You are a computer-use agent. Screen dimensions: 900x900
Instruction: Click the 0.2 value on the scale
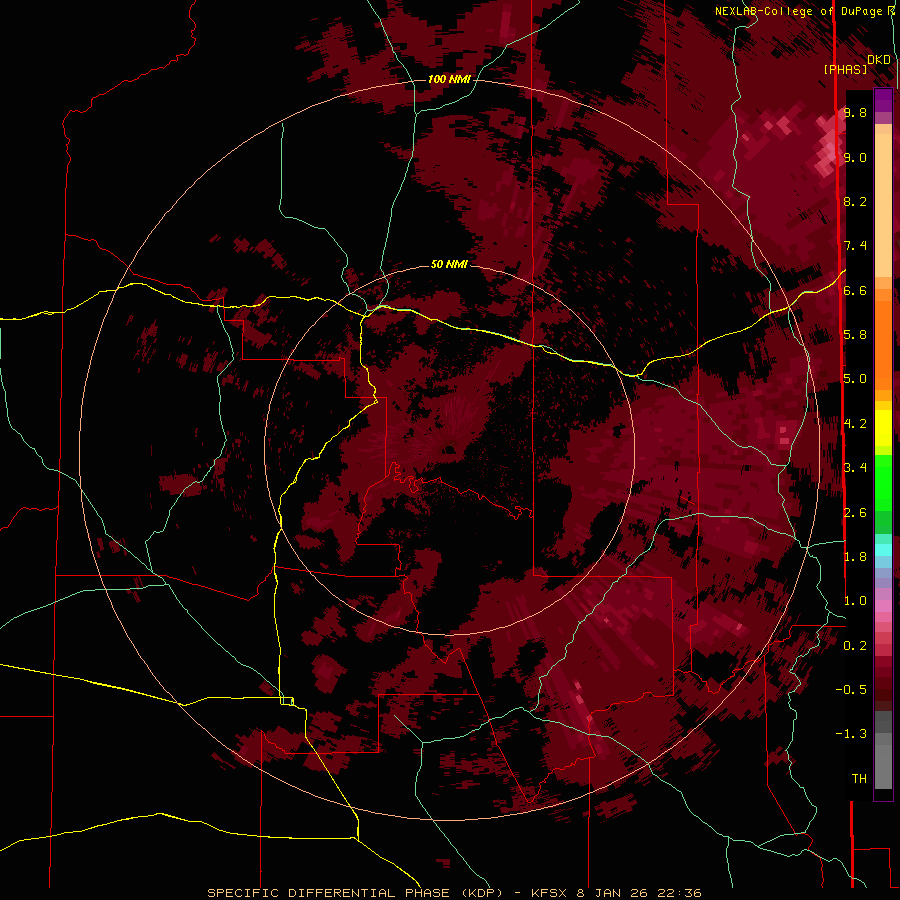click(855, 646)
